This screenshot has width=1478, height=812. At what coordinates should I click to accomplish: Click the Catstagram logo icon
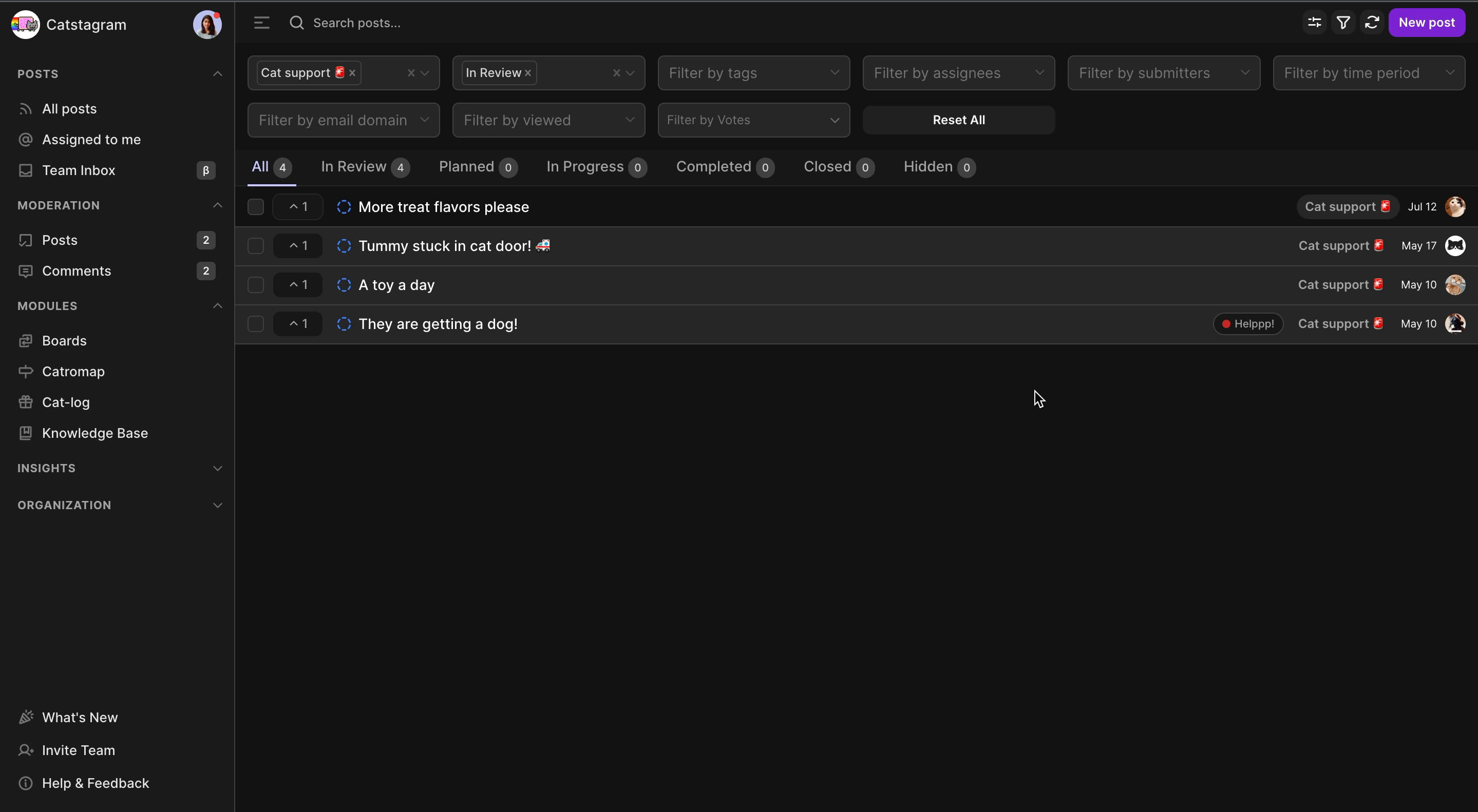pyautogui.click(x=25, y=25)
